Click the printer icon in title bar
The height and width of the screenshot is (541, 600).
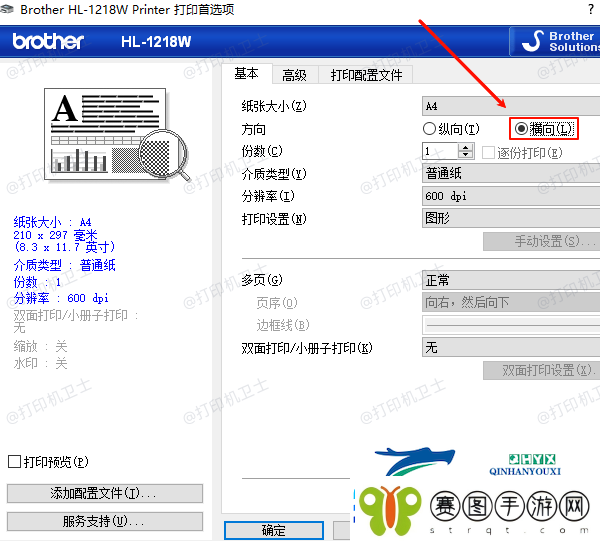coord(7,9)
